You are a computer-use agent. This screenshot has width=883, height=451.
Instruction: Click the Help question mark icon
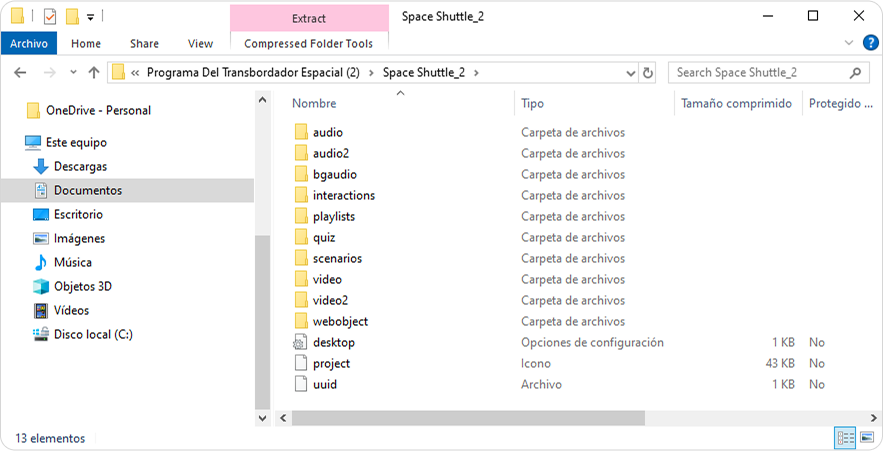click(871, 43)
